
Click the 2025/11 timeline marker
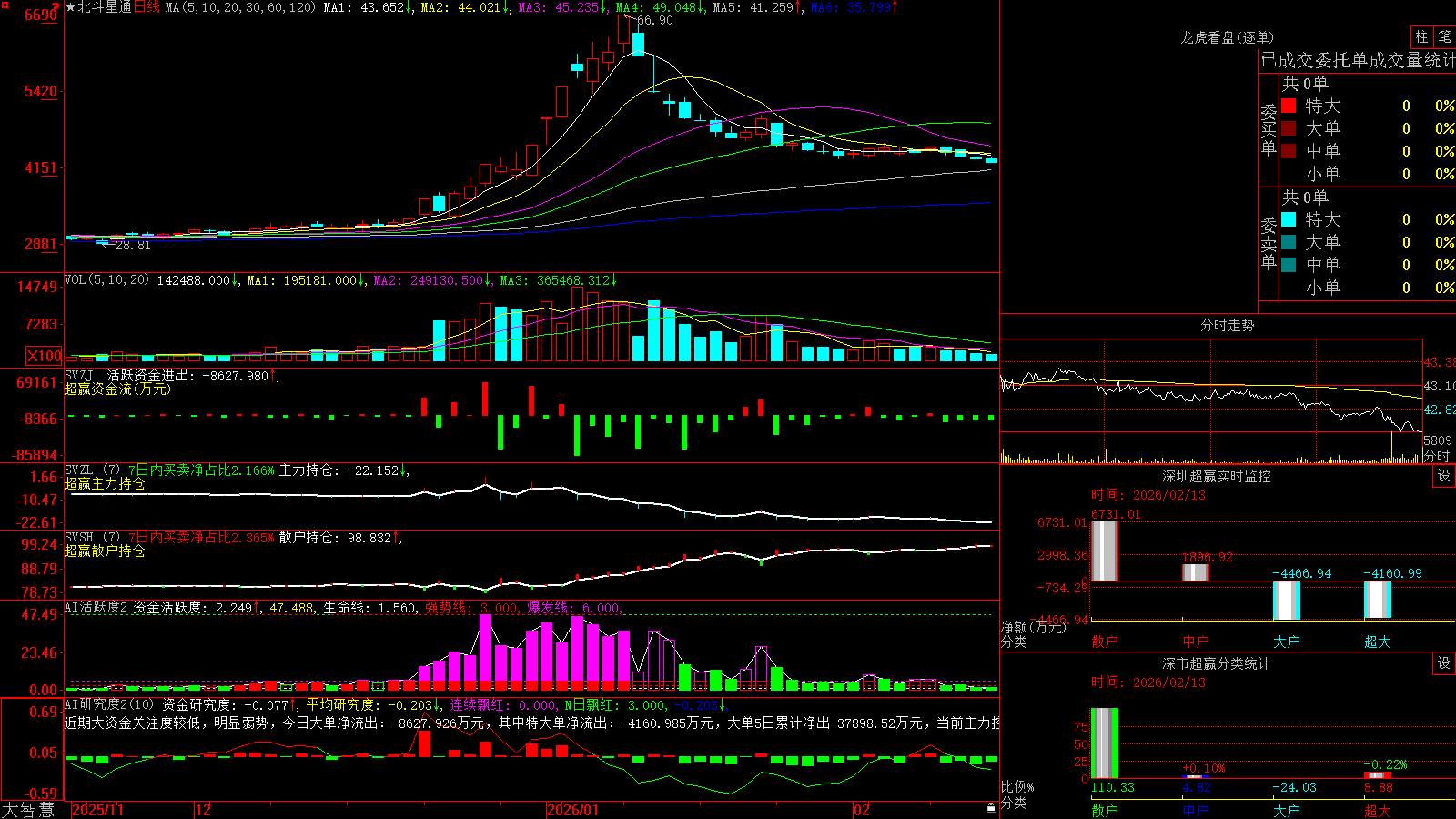click(x=97, y=810)
